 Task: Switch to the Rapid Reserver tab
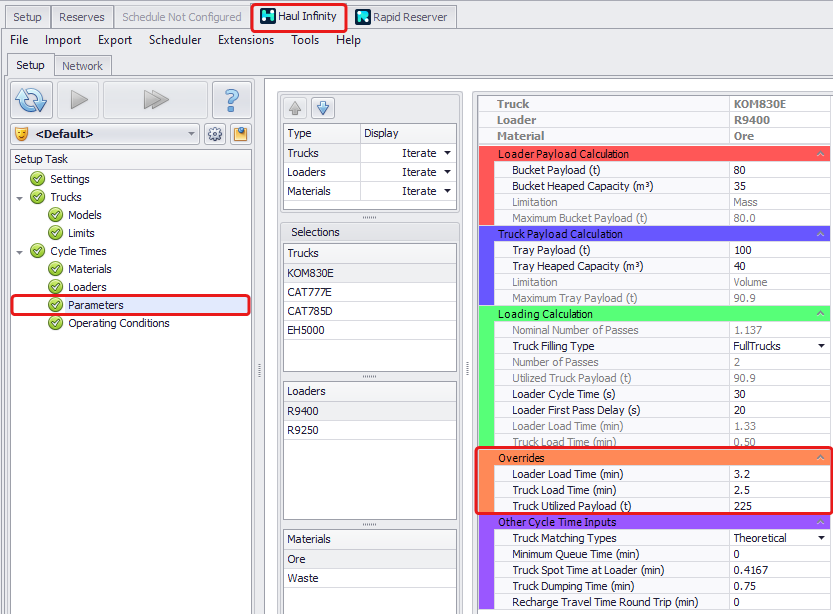402,17
